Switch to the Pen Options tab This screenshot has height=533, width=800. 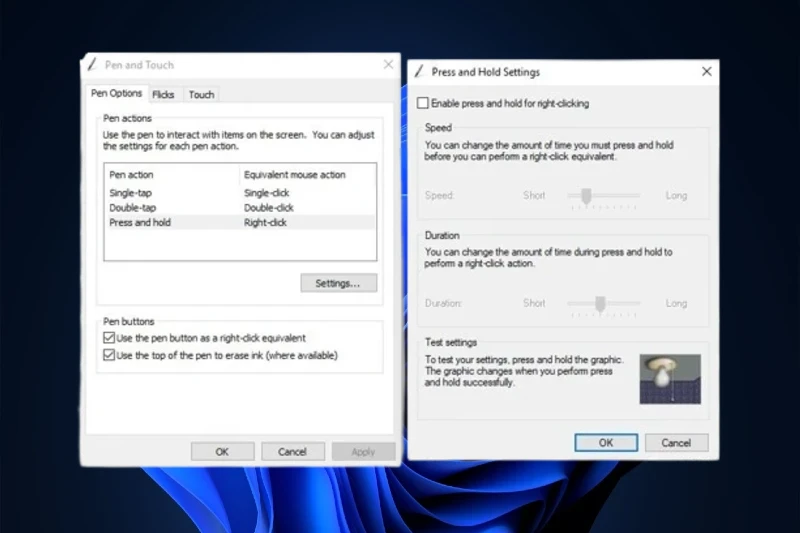coord(116,94)
